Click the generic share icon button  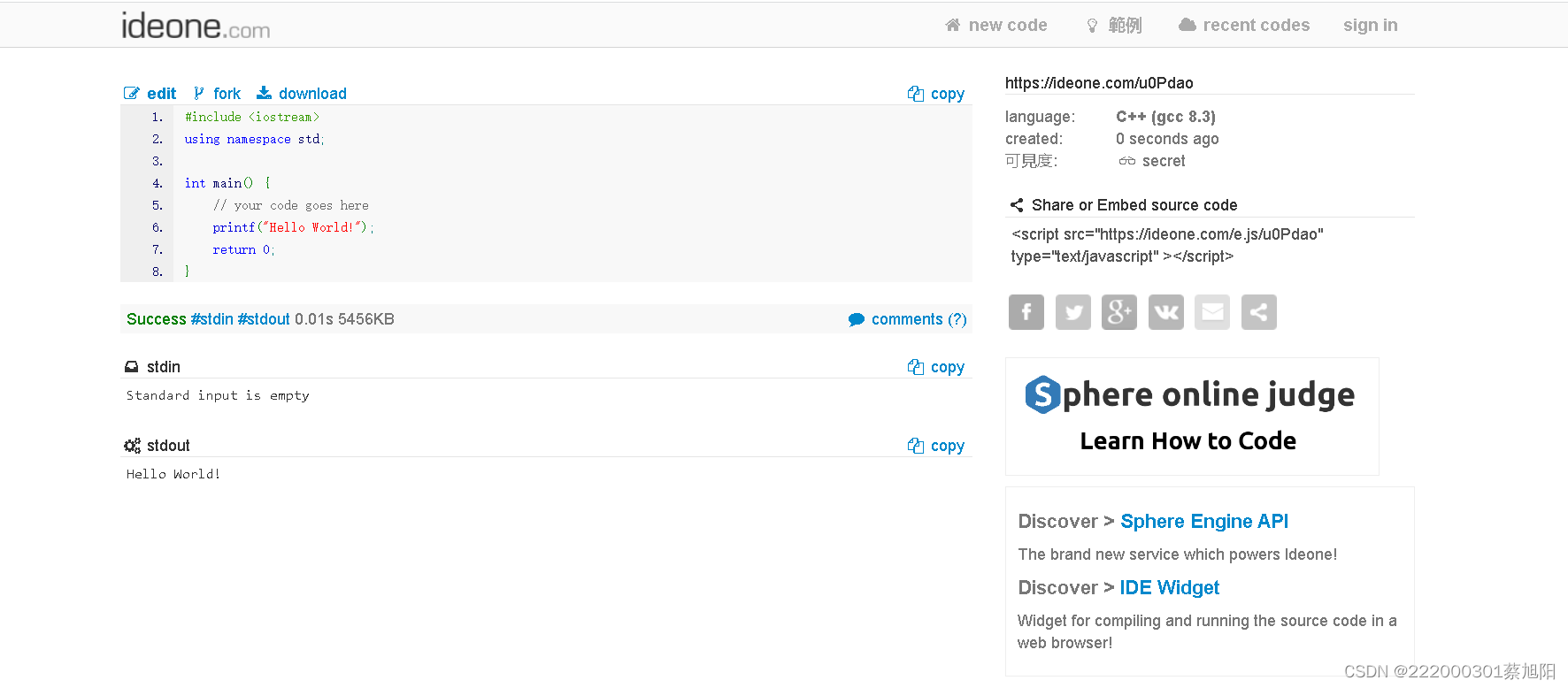pyautogui.click(x=1259, y=312)
